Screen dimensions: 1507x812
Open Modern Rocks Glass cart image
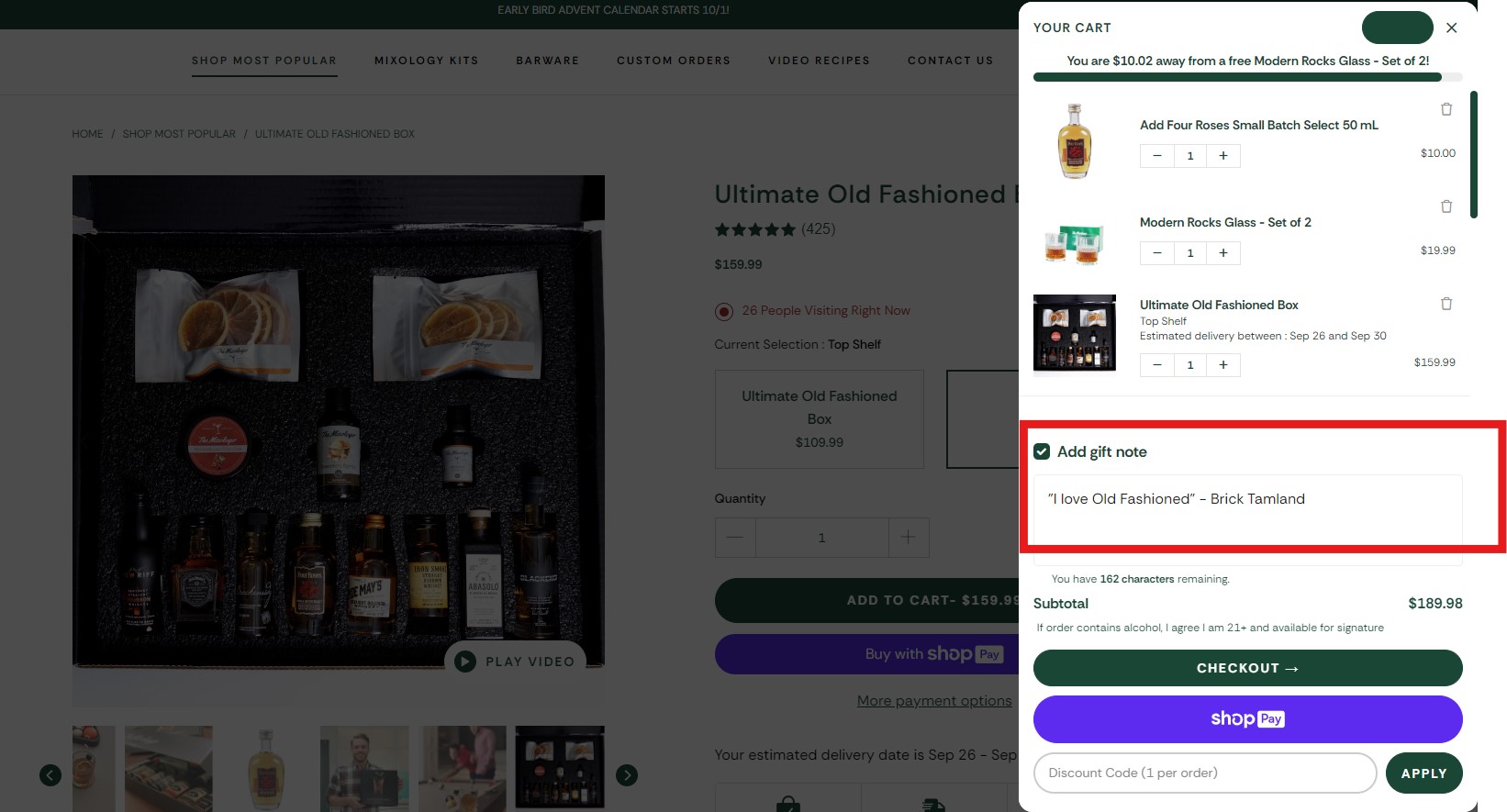(1075, 244)
